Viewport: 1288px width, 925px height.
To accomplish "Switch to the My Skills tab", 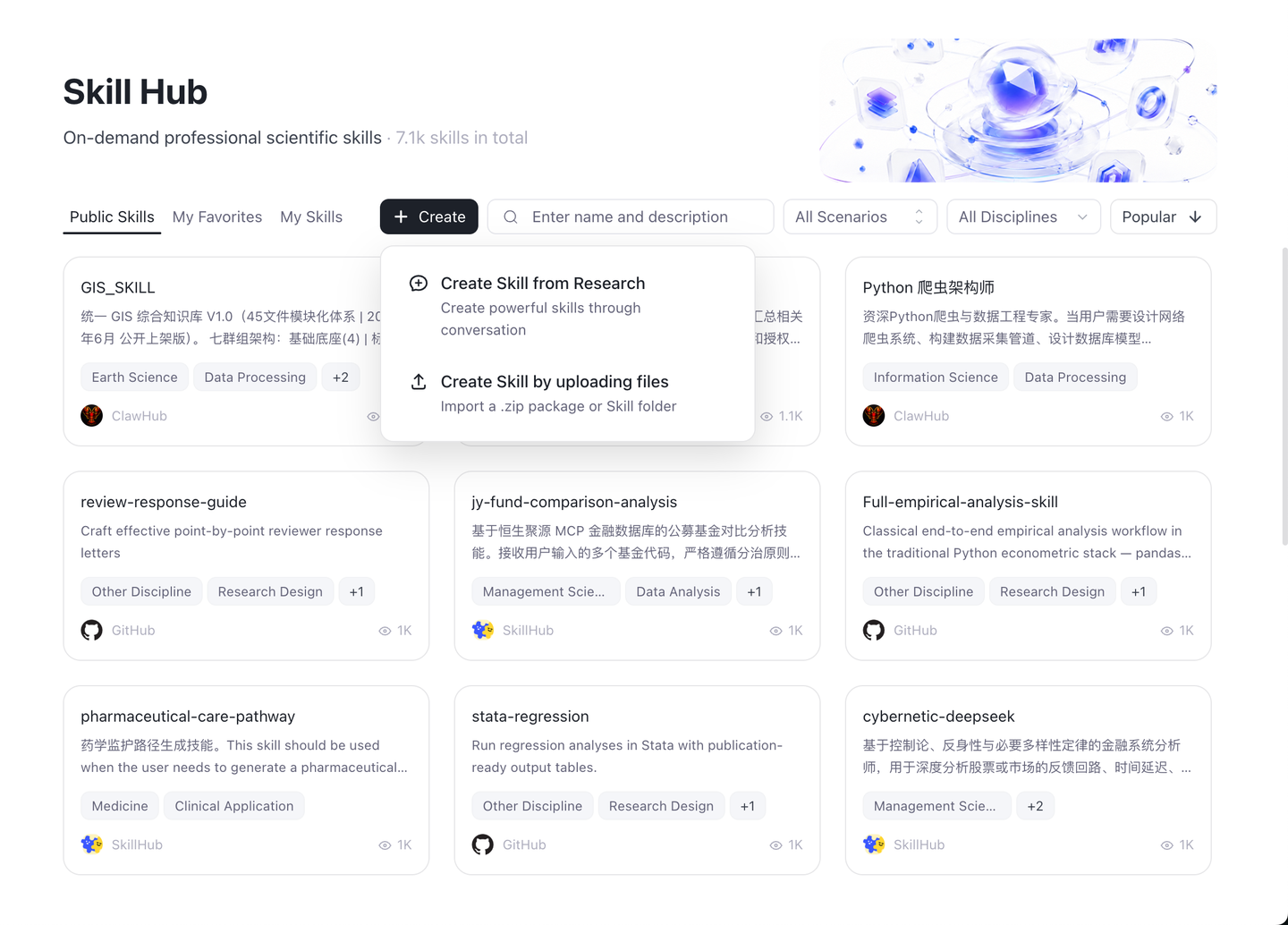I will (311, 216).
